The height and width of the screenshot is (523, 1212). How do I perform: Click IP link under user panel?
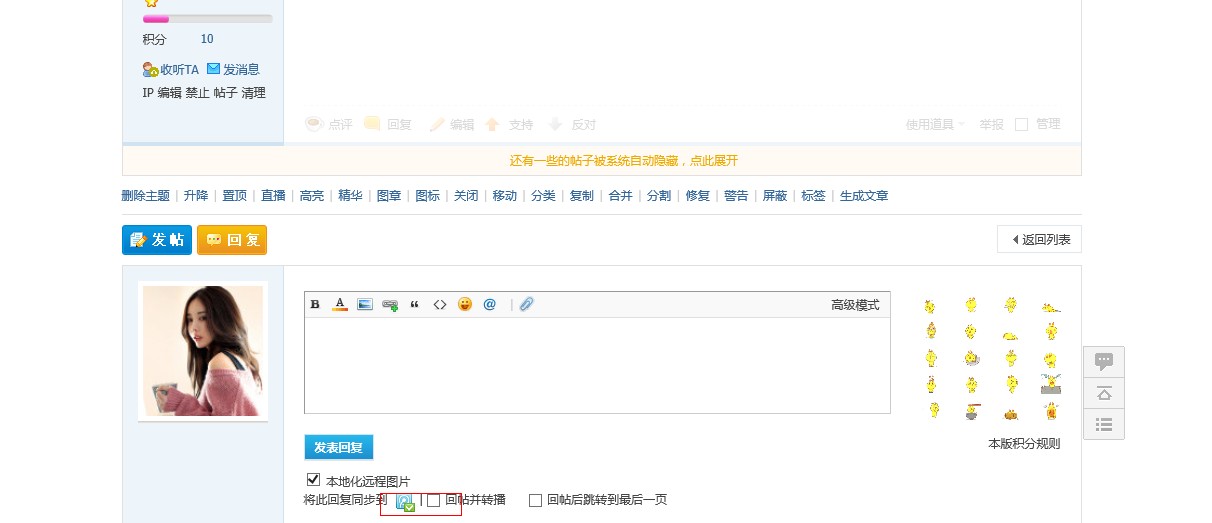[x=148, y=93]
